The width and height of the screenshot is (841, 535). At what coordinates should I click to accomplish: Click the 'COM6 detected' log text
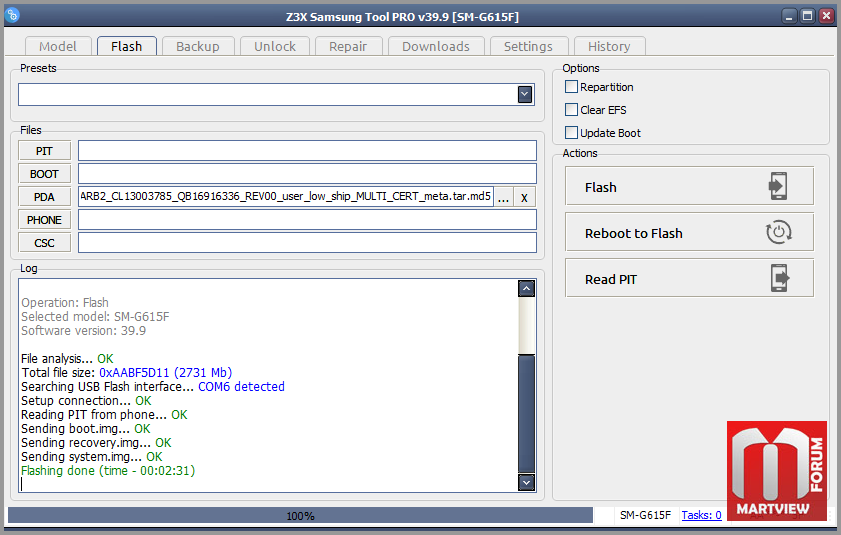241,386
